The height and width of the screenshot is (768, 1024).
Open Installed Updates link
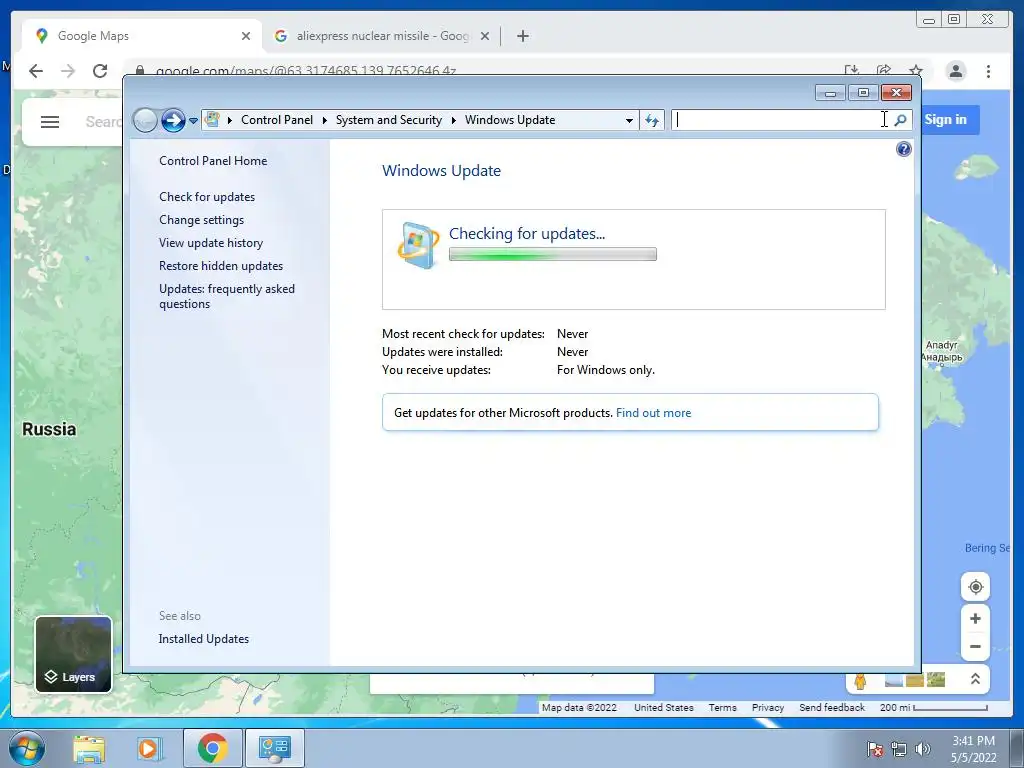point(204,639)
